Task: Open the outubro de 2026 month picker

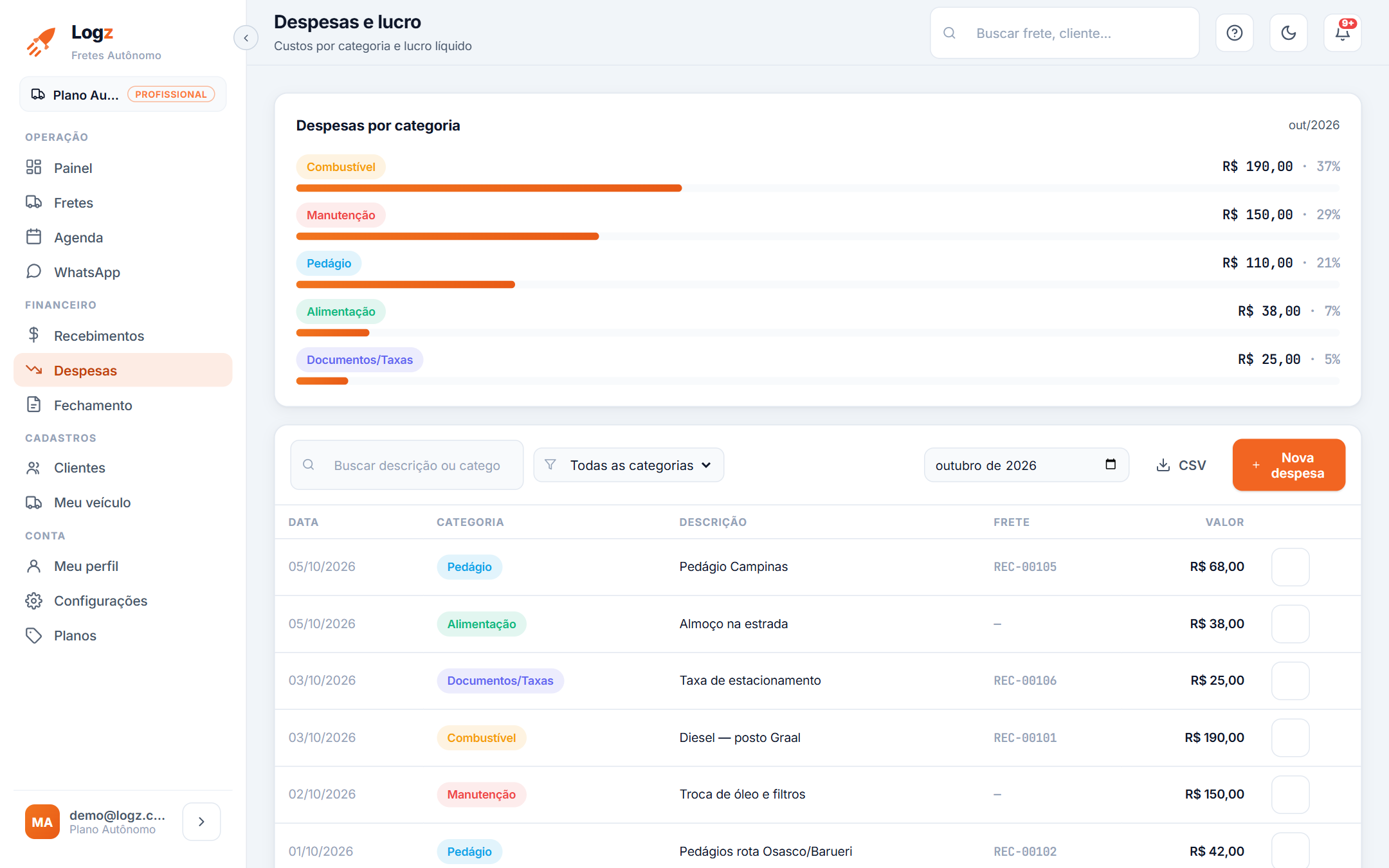Action: (x=1026, y=465)
